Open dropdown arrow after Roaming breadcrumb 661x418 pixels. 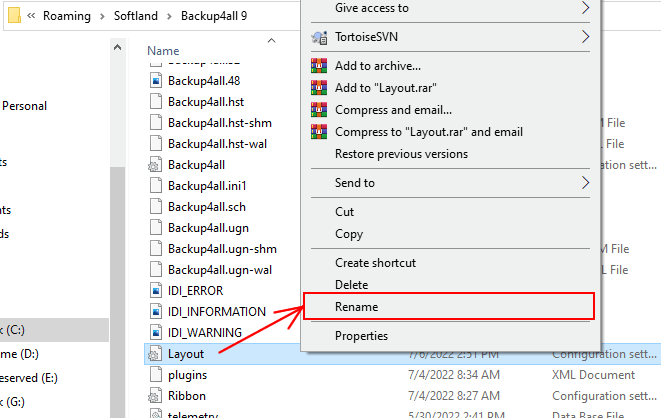[x=102, y=16]
